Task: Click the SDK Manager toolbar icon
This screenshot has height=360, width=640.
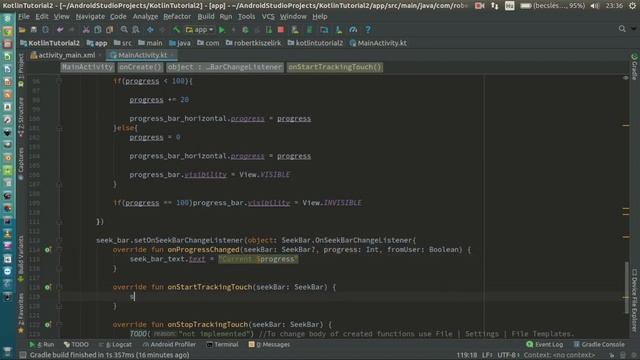Action: [339, 30]
